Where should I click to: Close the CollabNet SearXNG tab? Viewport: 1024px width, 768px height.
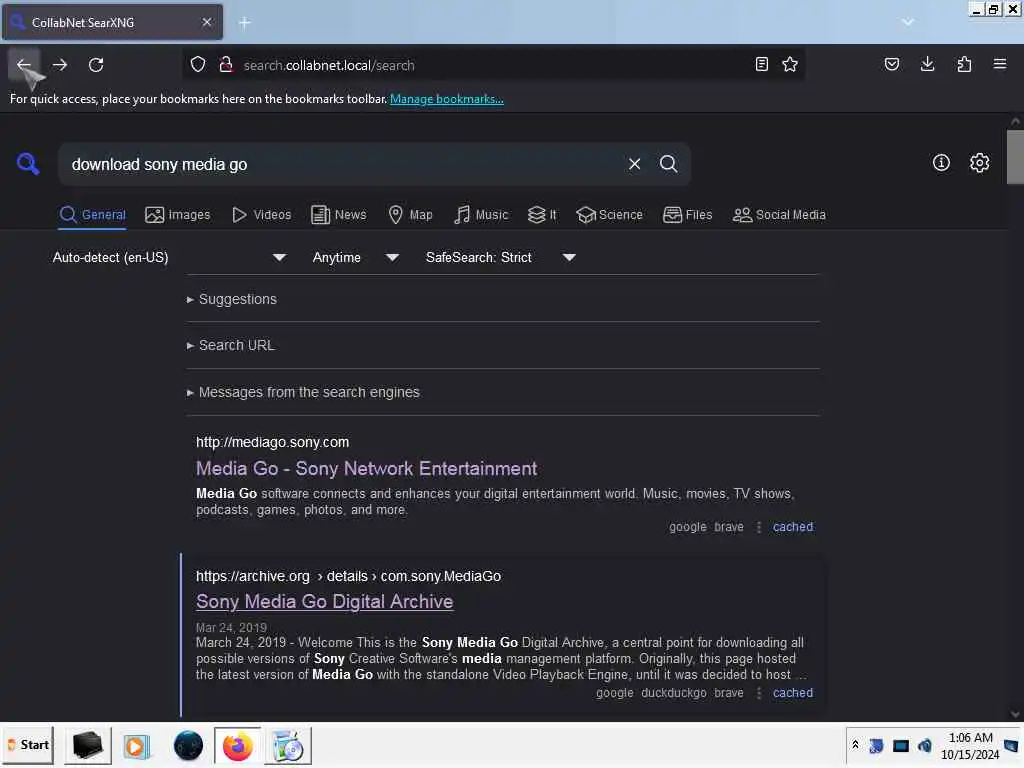coord(206,22)
